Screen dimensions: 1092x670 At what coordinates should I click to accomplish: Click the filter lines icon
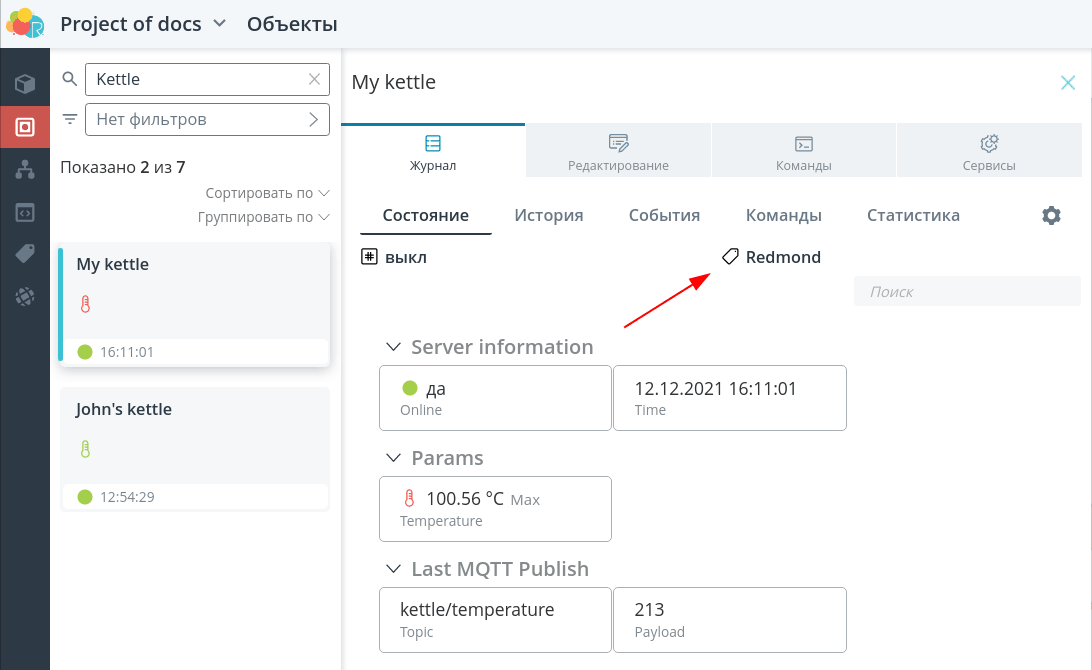coord(70,119)
